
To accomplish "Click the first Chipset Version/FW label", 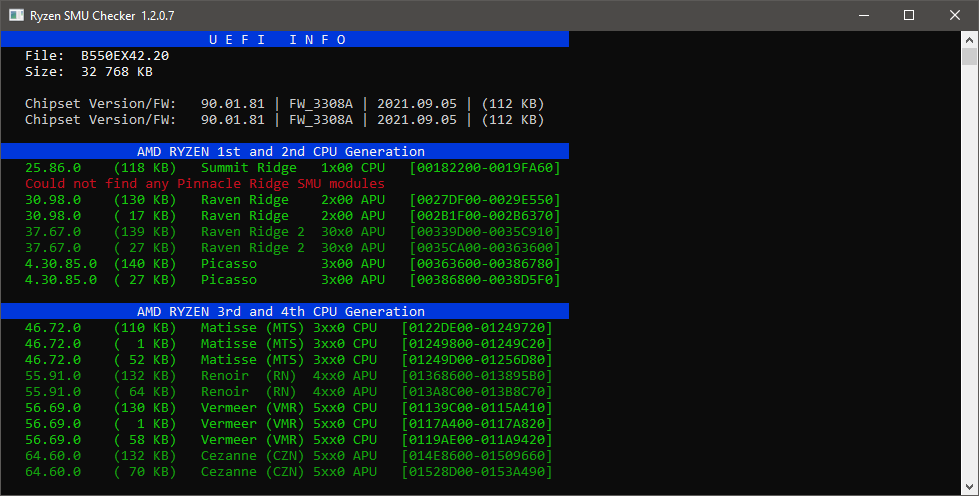I will 101,104.
